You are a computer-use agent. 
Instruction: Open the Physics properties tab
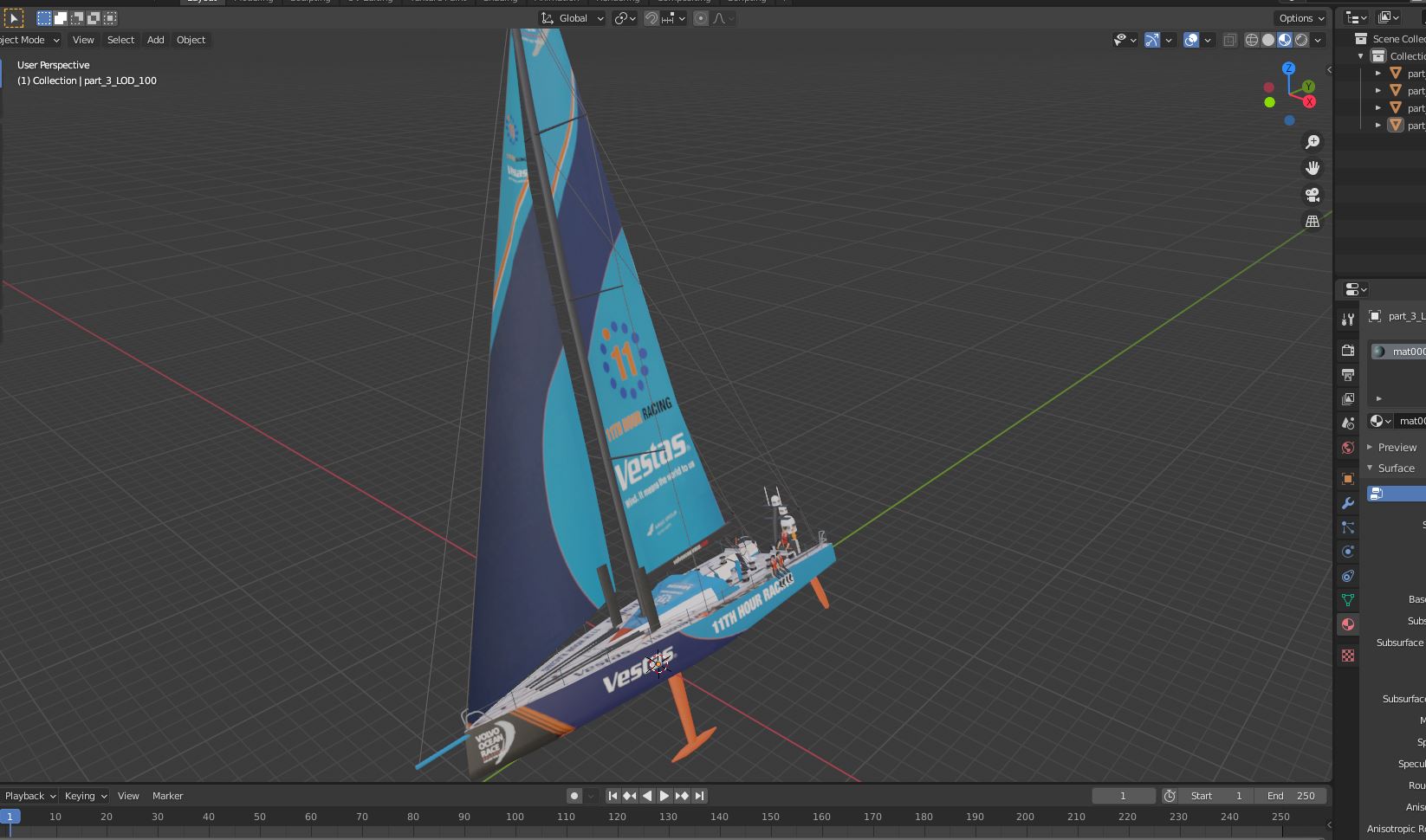(x=1348, y=552)
